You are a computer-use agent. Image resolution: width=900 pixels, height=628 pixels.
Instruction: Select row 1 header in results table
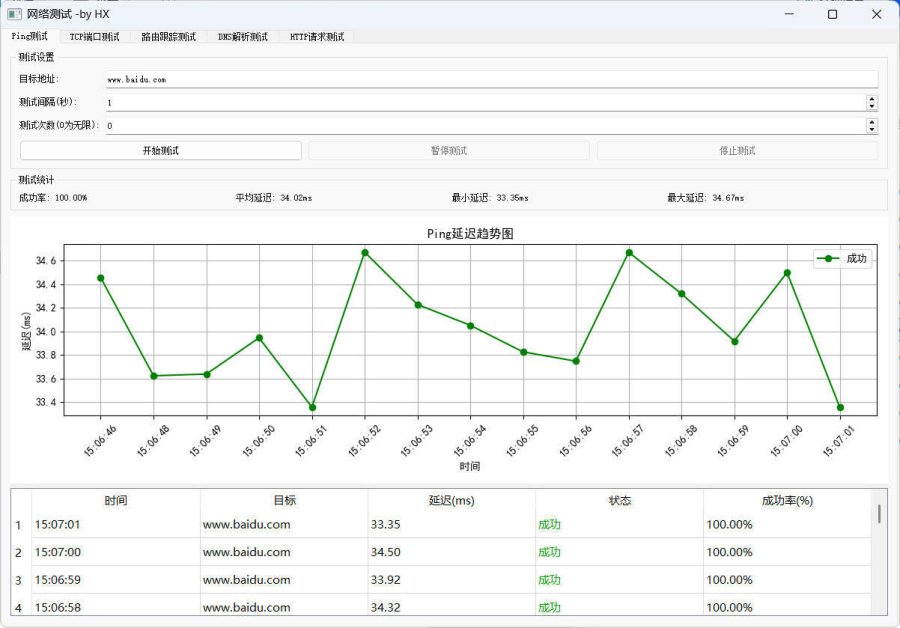click(x=19, y=524)
